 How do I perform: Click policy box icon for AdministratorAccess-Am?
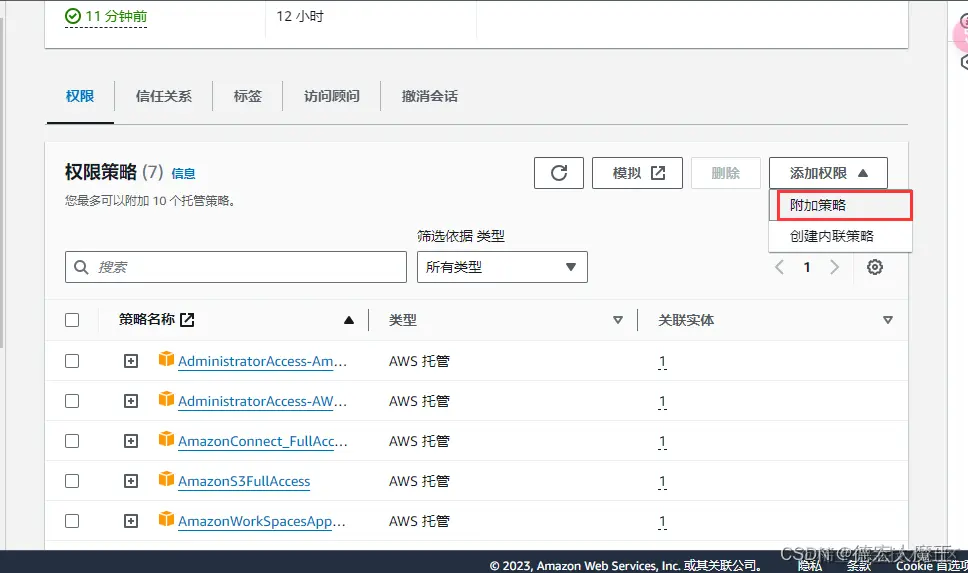(166, 359)
